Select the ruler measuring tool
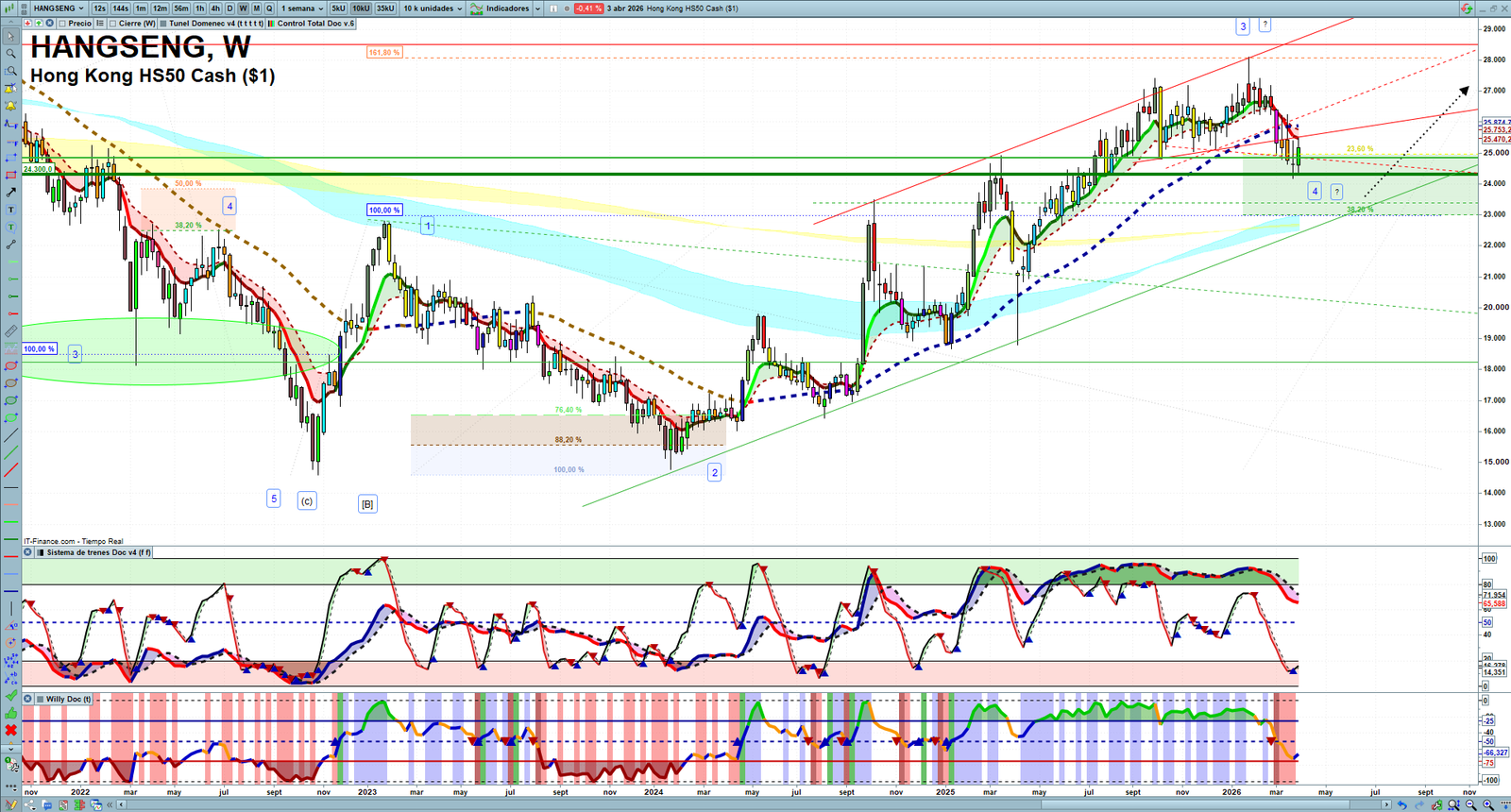The width and height of the screenshot is (1511, 812). [x=10, y=331]
